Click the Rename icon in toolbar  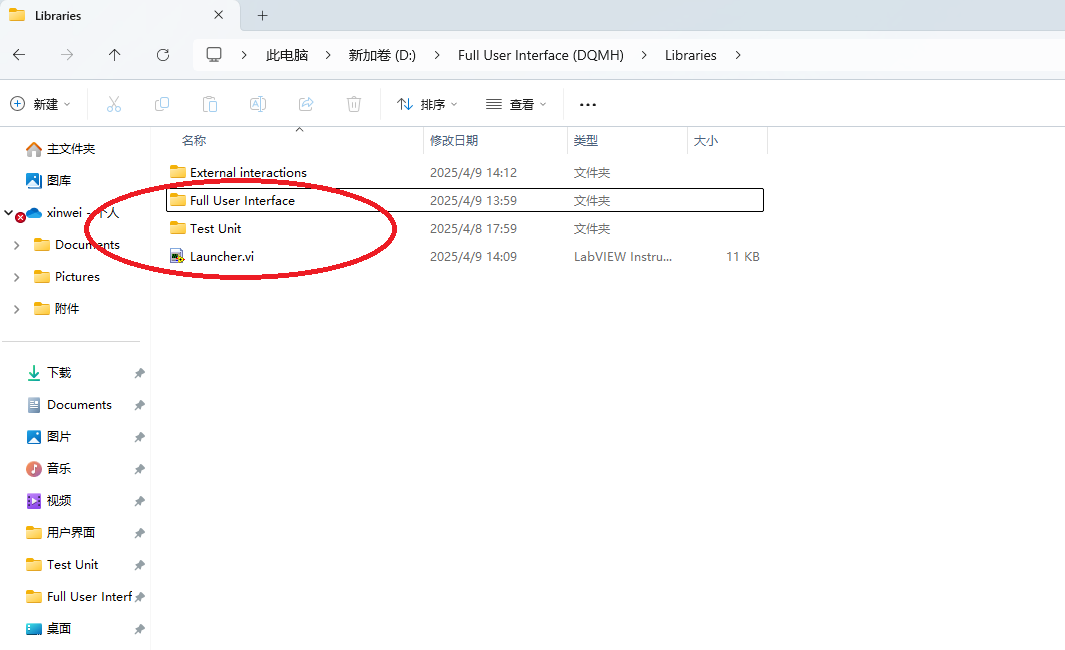[x=257, y=104]
